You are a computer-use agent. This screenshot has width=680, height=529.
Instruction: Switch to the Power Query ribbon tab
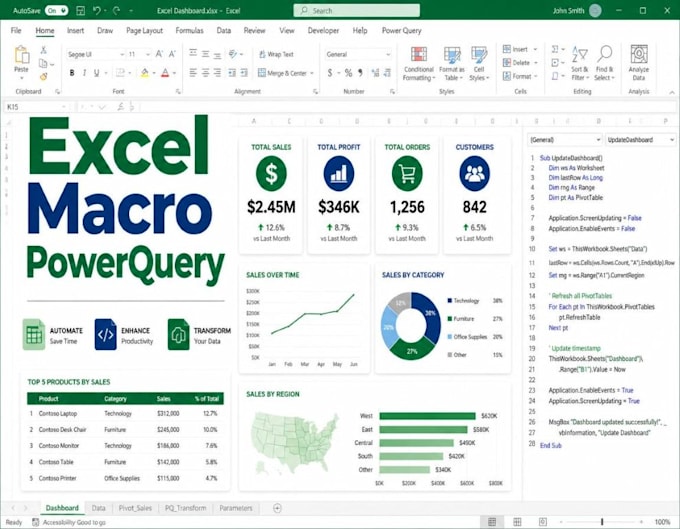pyautogui.click(x=401, y=30)
